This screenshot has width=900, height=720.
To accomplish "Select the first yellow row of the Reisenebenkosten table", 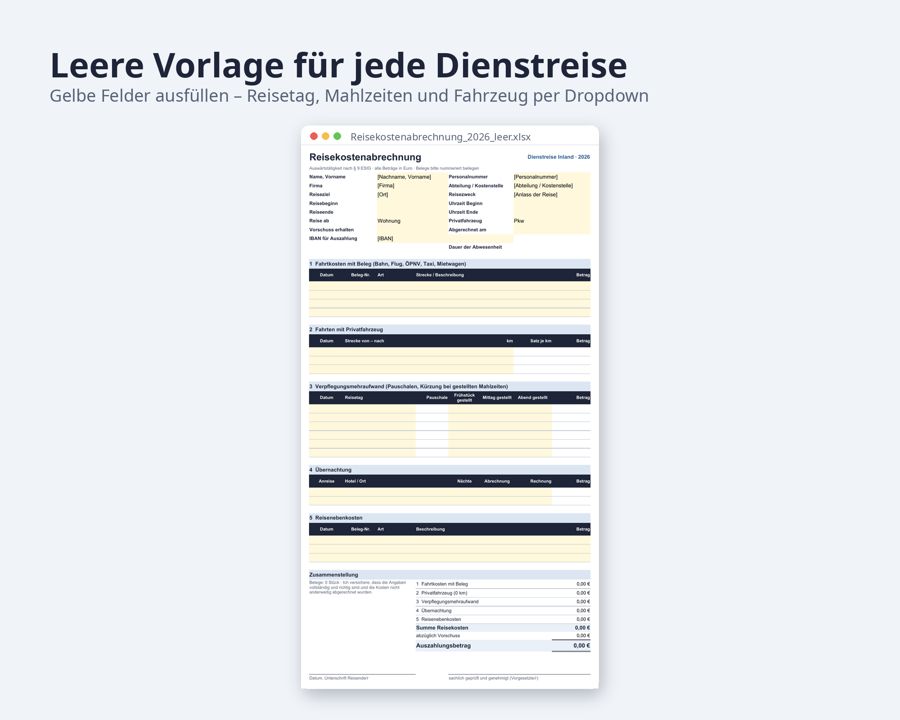I will 449,540.
